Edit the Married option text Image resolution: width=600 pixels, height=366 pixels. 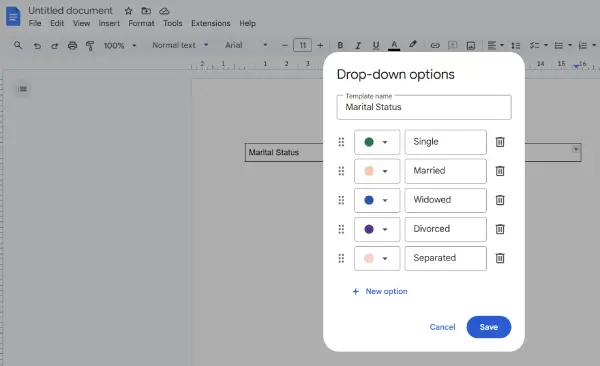click(x=446, y=171)
